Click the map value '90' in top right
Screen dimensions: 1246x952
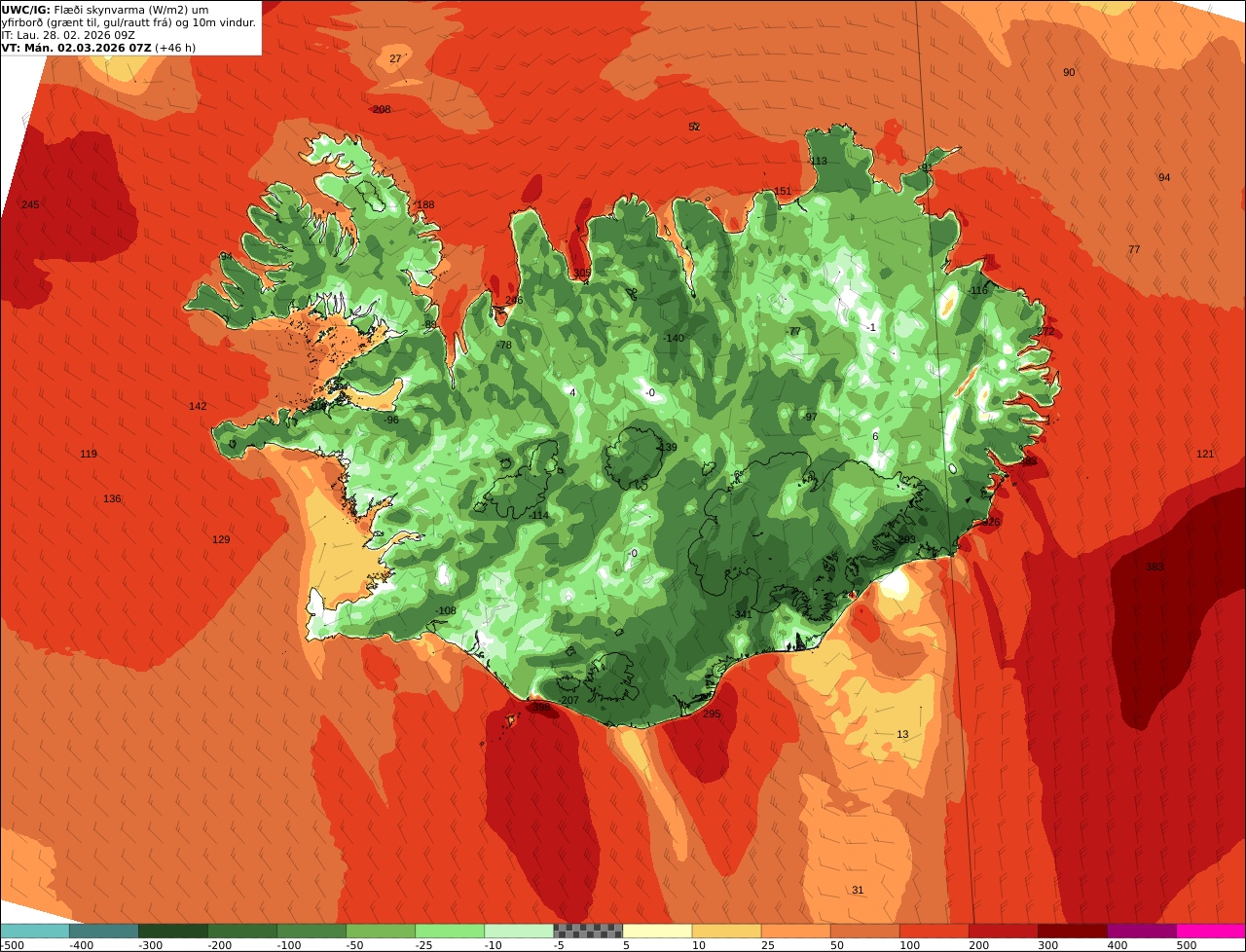point(1069,72)
